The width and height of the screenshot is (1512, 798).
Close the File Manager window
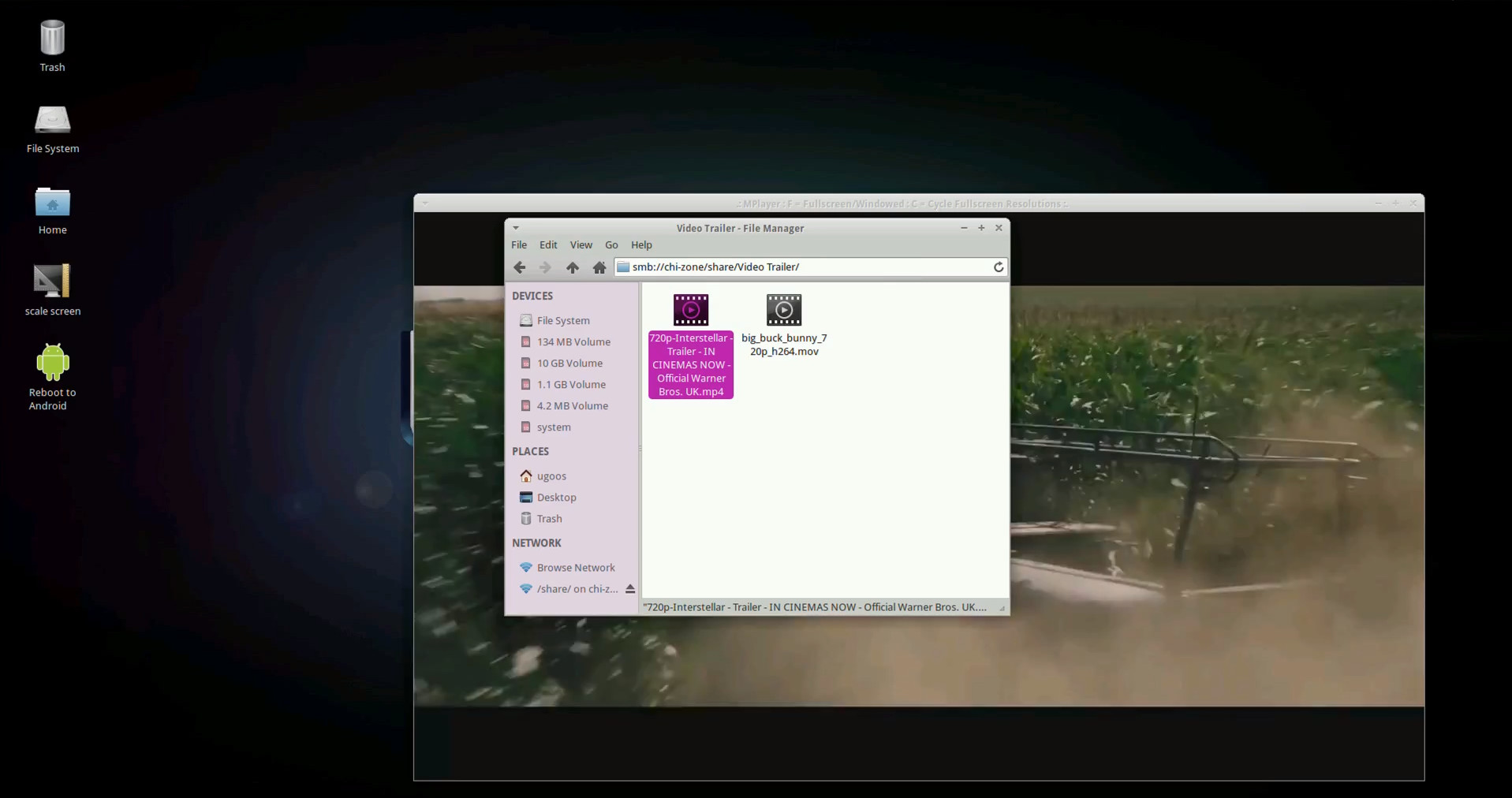(x=999, y=228)
